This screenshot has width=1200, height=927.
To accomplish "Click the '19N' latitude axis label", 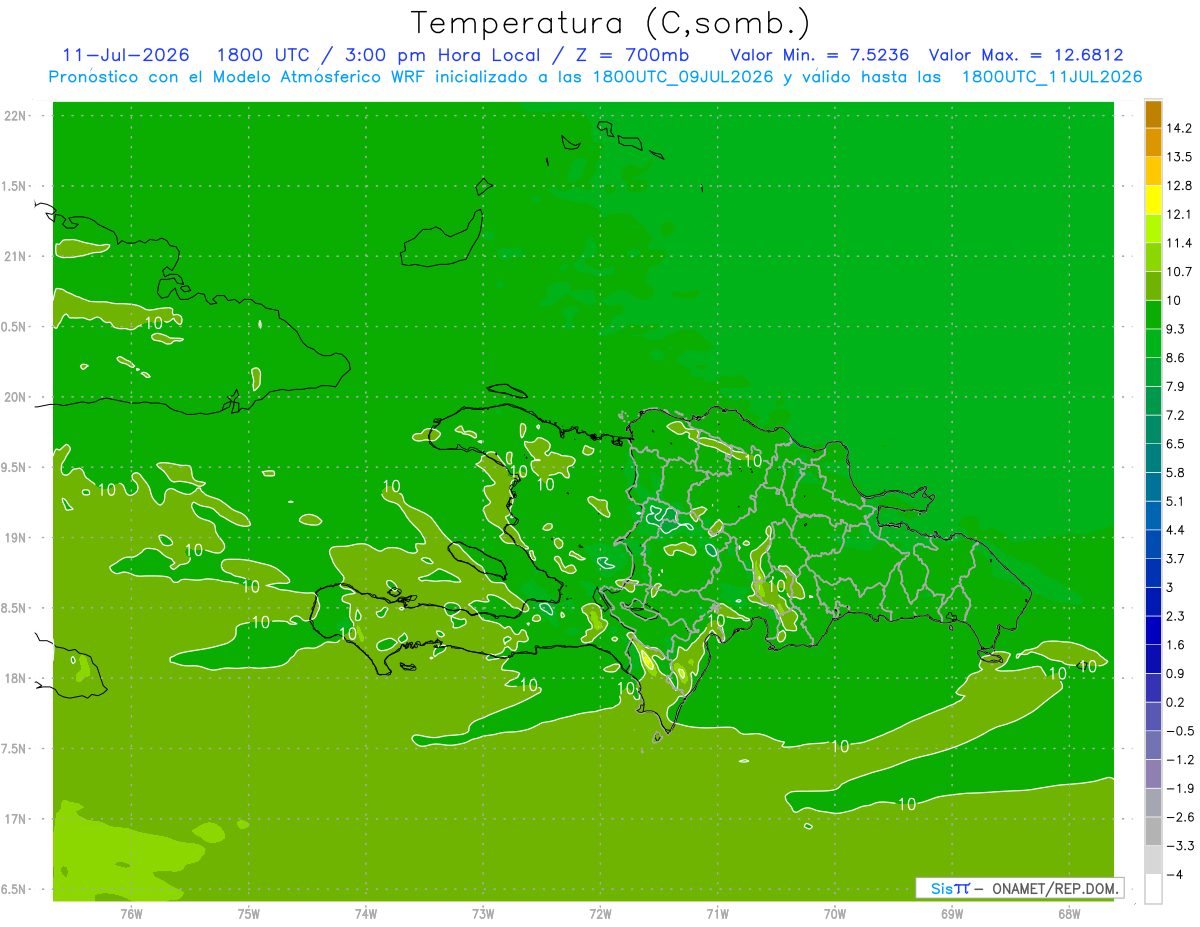I will tap(15, 538).
